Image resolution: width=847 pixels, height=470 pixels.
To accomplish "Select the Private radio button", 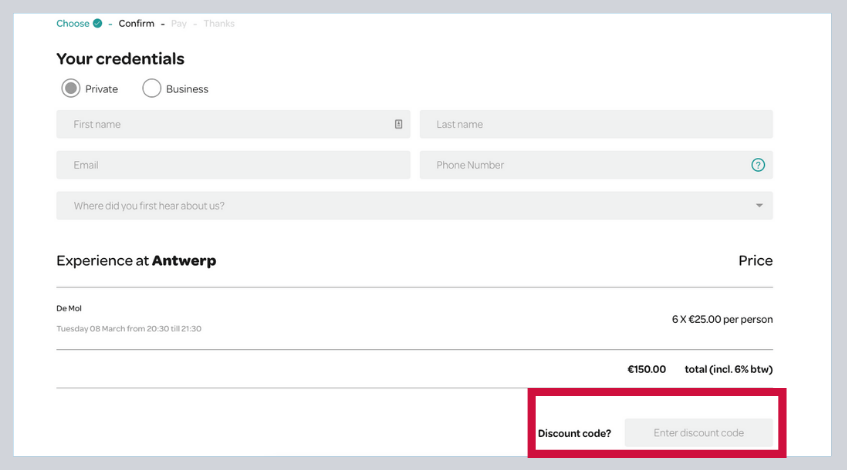I will 71,88.
